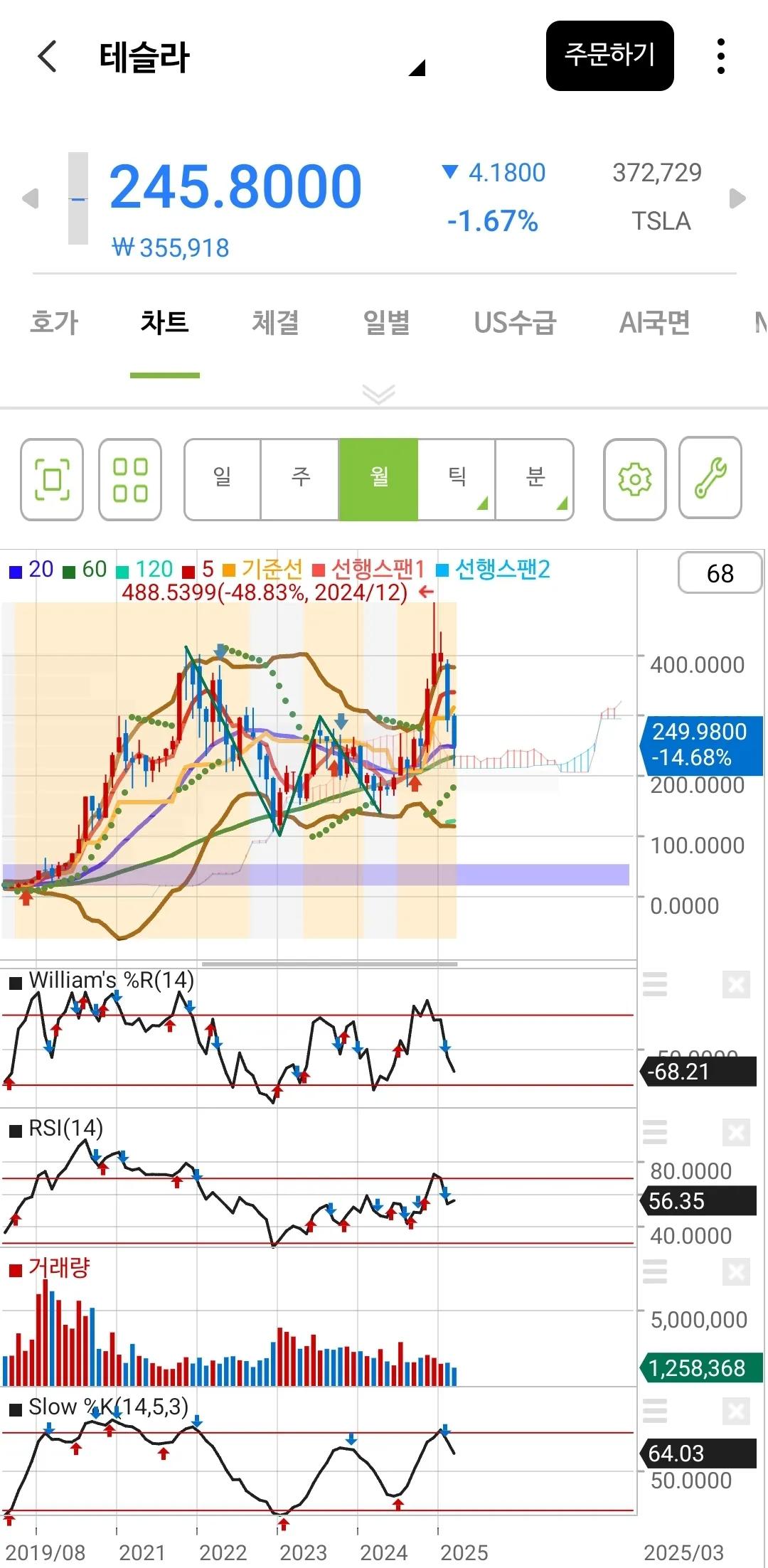The height and width of the screenshot is (1568, 768).
Task: Switch to the 호가 tab
Action: click(54, 322)
